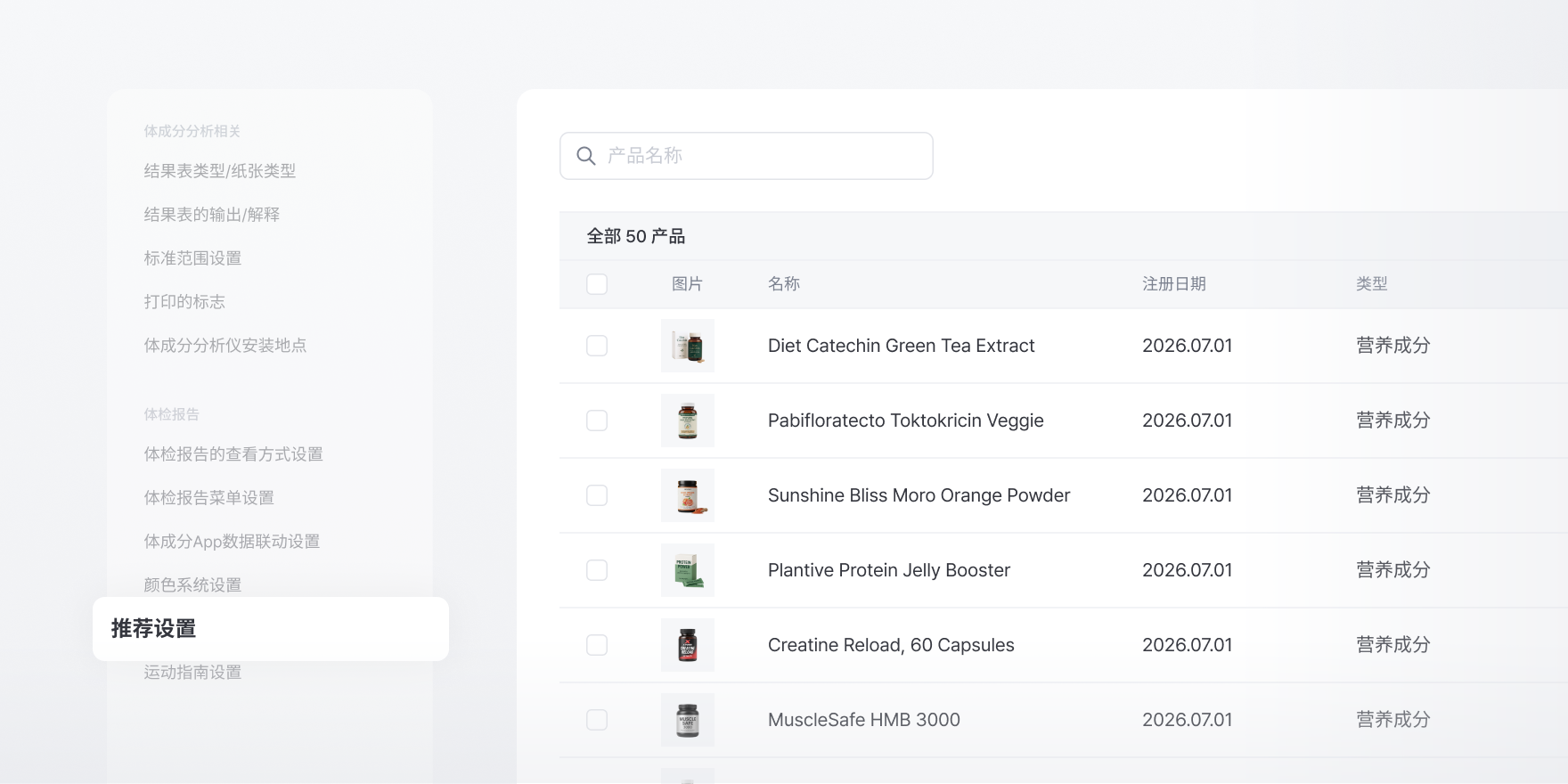The image size is (1568, 784).
Task: Click the MuscleSafe HMB 3000 name
Action: 864,720
